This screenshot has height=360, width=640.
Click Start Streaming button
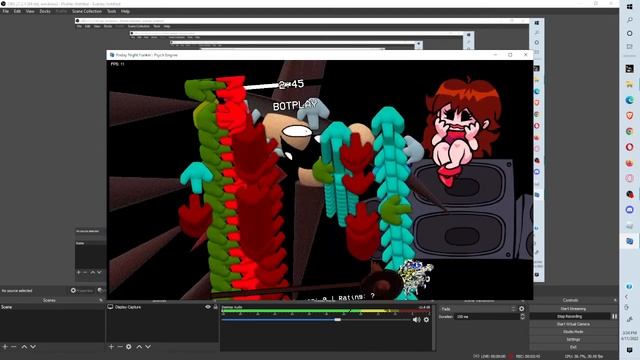(x=573, y=309)
